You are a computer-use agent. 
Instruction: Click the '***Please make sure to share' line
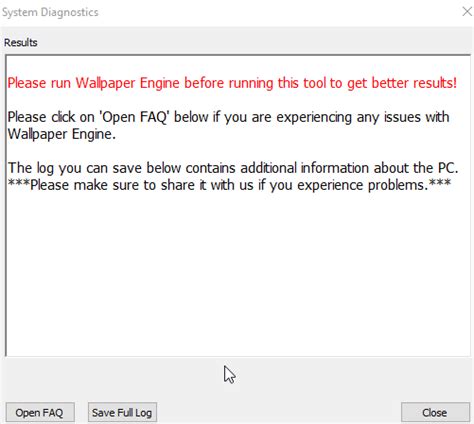coord(229,185)
